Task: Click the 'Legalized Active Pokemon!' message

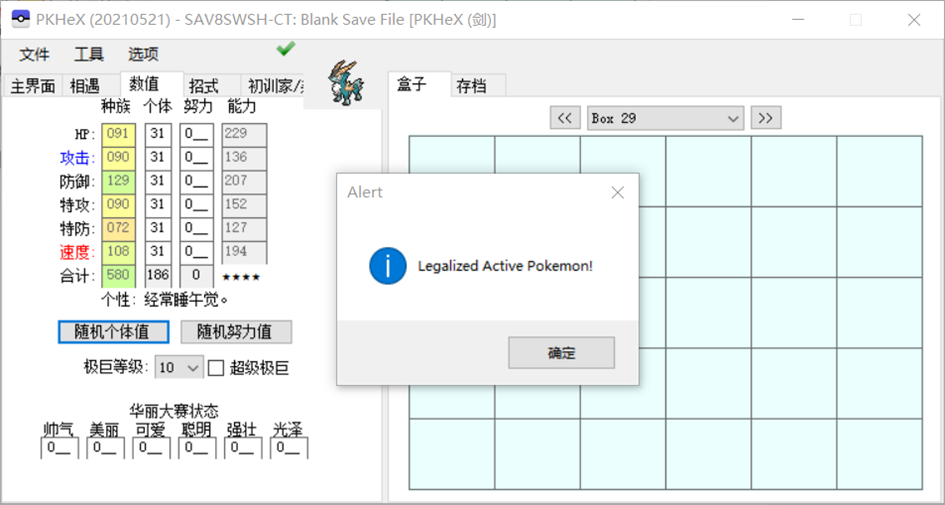Action: (506, 266)
